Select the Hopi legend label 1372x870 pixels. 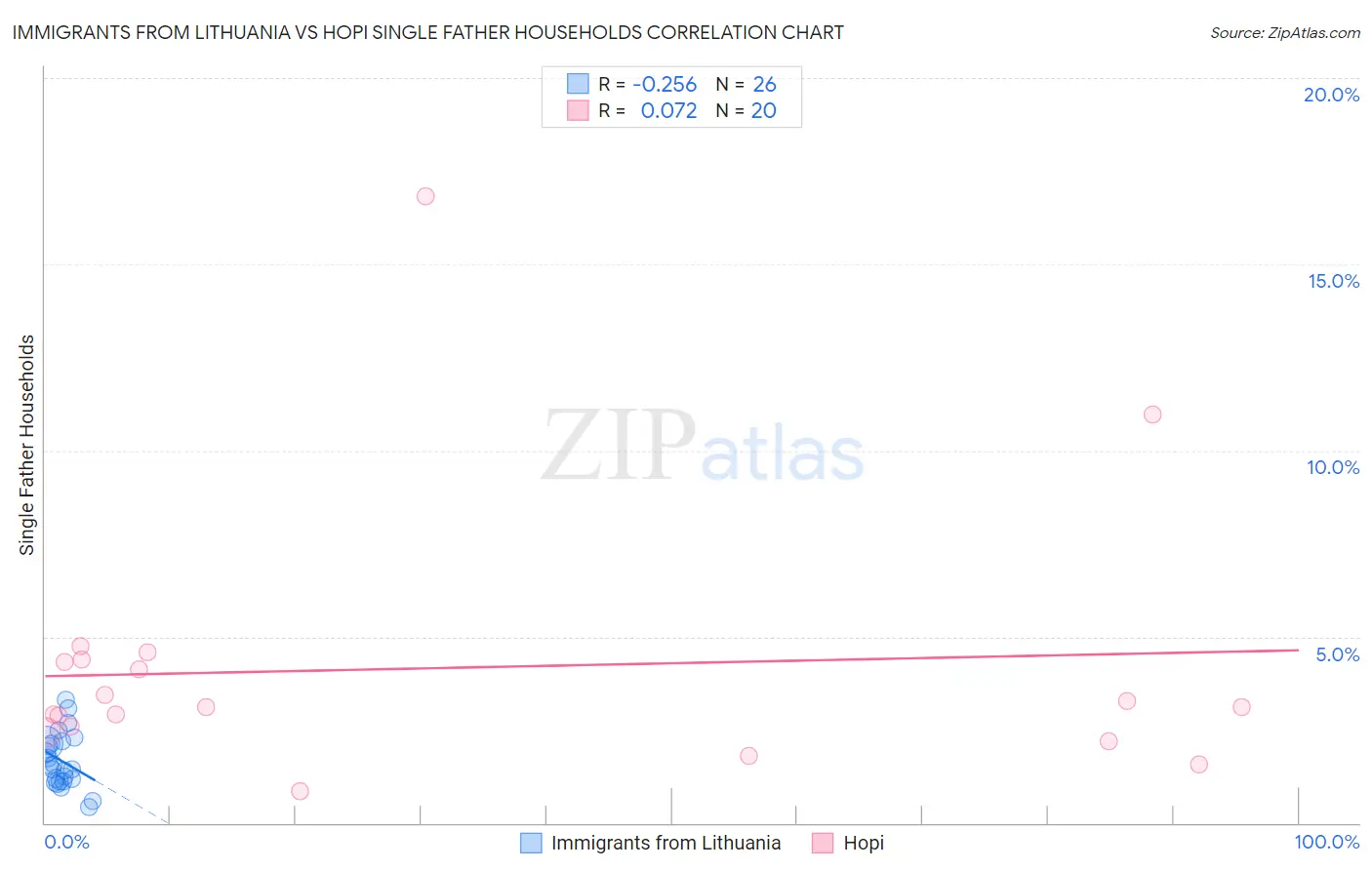(864, 843)
